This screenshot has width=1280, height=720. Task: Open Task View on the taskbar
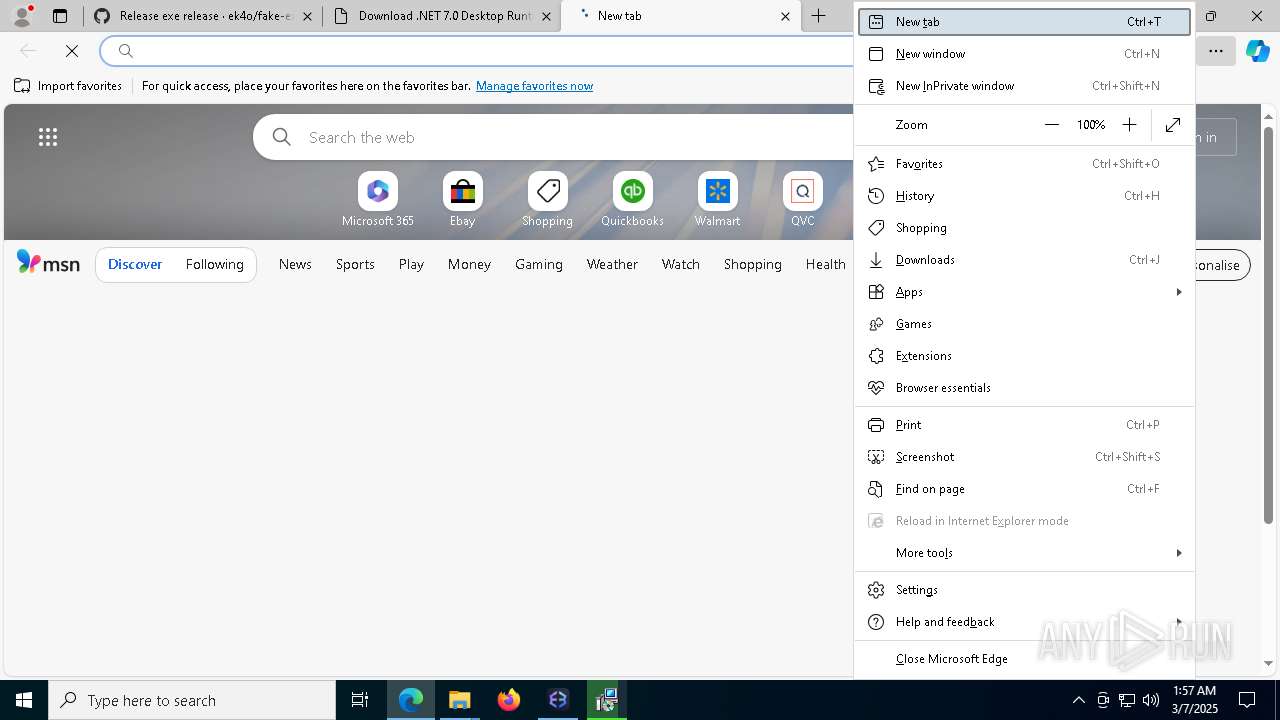coord(360,700)
